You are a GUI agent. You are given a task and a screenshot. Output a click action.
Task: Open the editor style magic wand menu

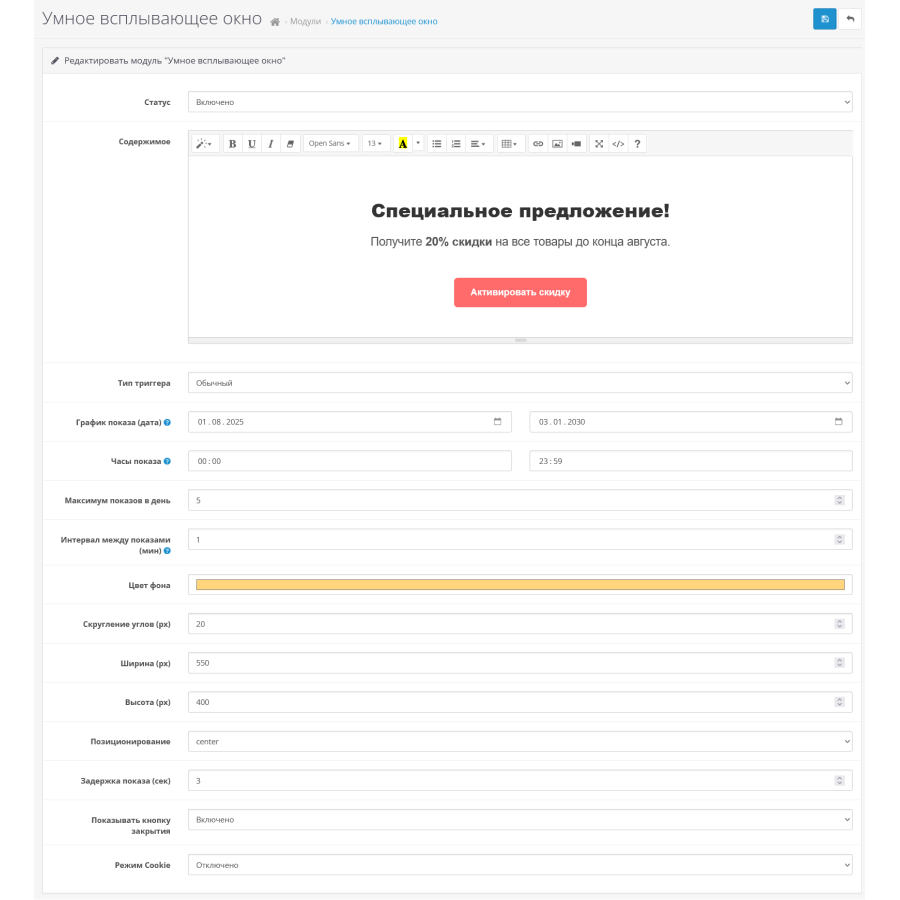204,143
